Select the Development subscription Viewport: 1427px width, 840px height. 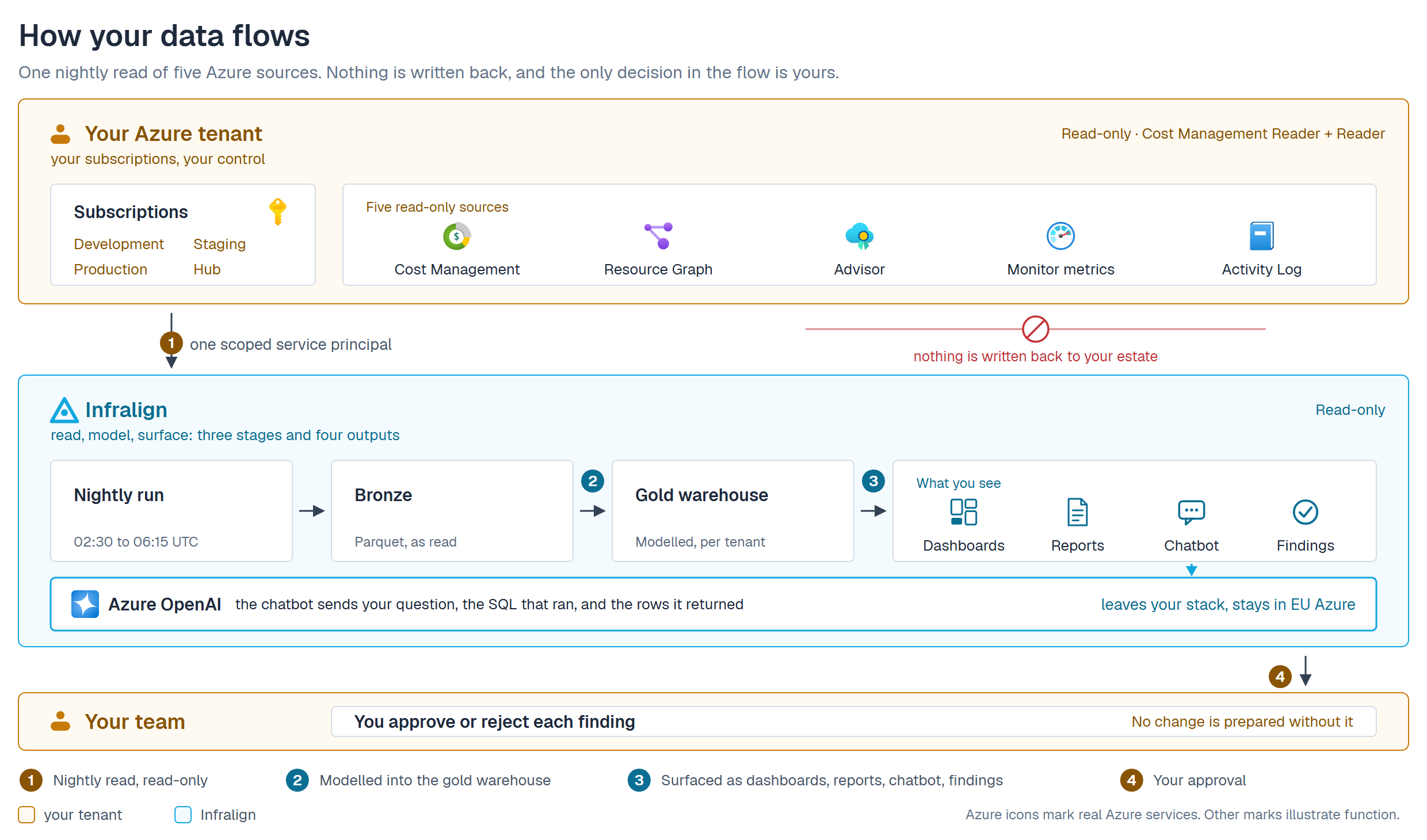tap(119, 244)
